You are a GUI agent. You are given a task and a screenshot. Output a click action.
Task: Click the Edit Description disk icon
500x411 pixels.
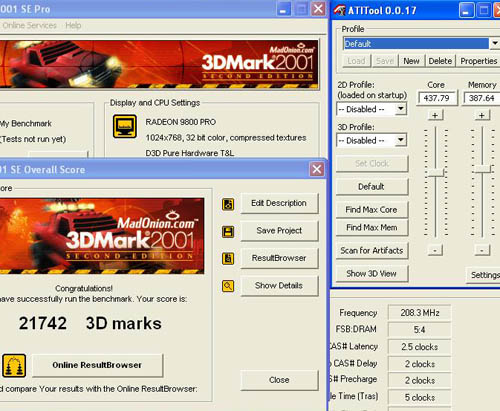coord(228,204)
